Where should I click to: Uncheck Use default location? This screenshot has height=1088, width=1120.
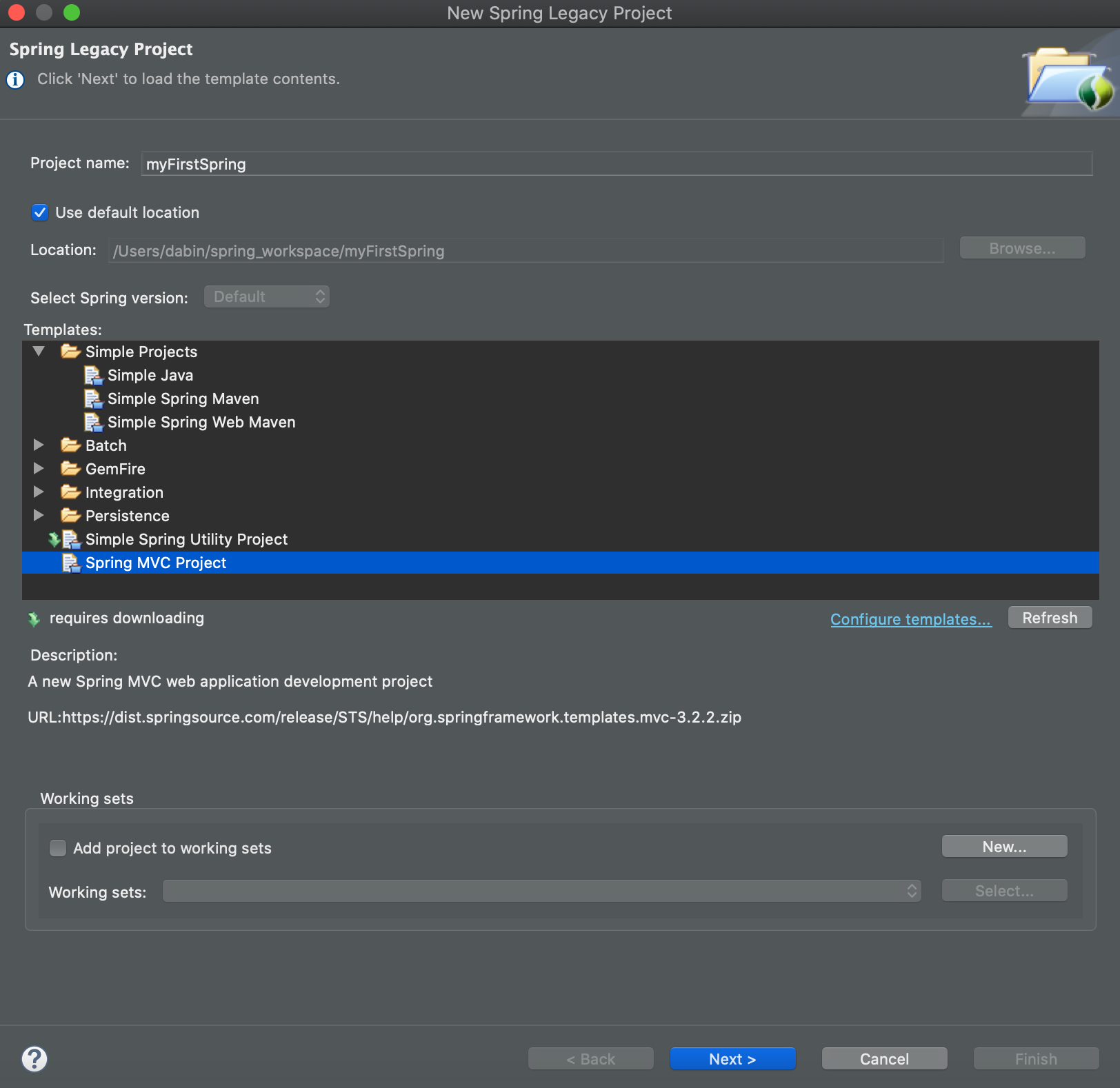[x=40, y=212]
